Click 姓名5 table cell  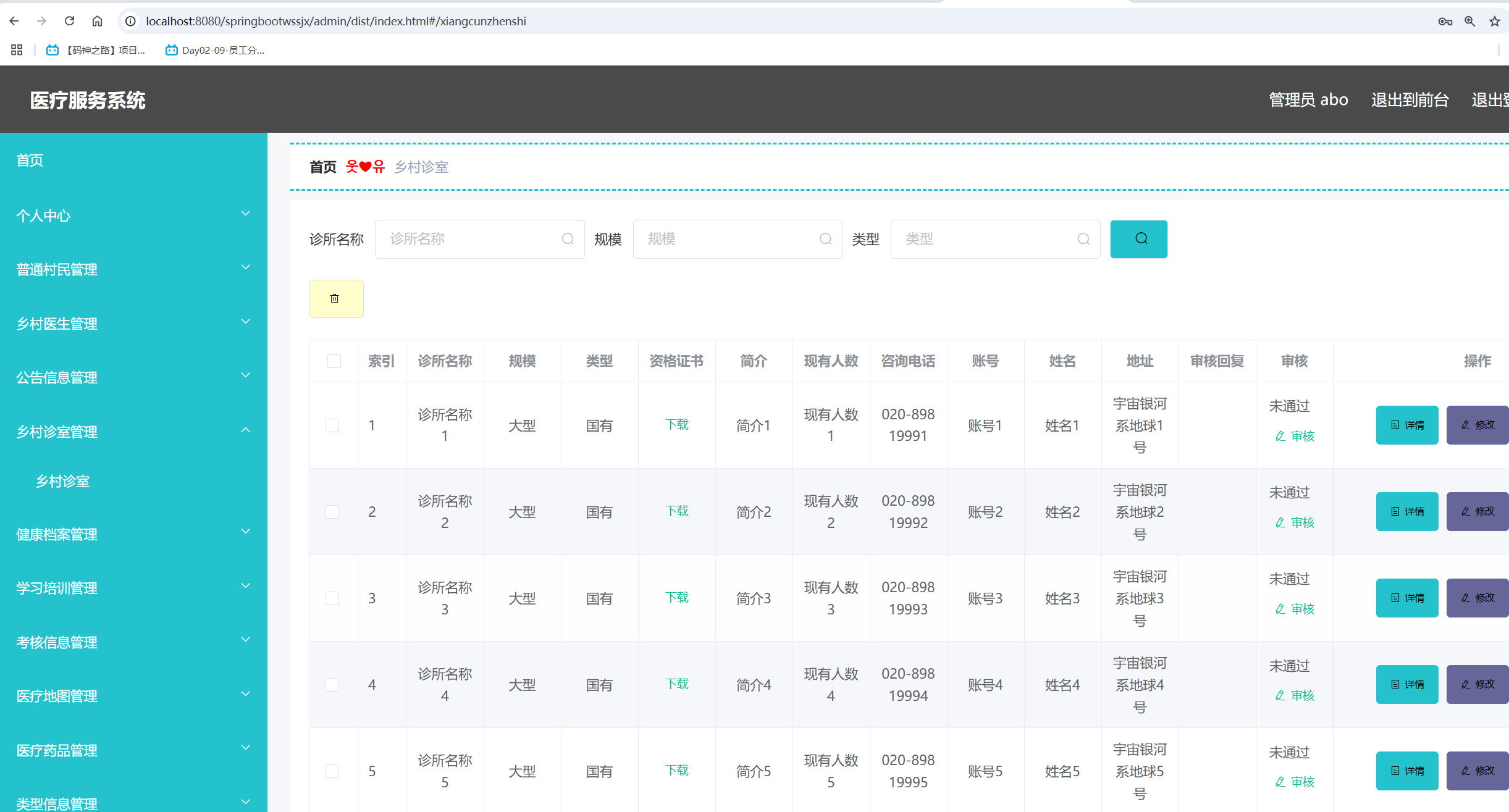1062,771
